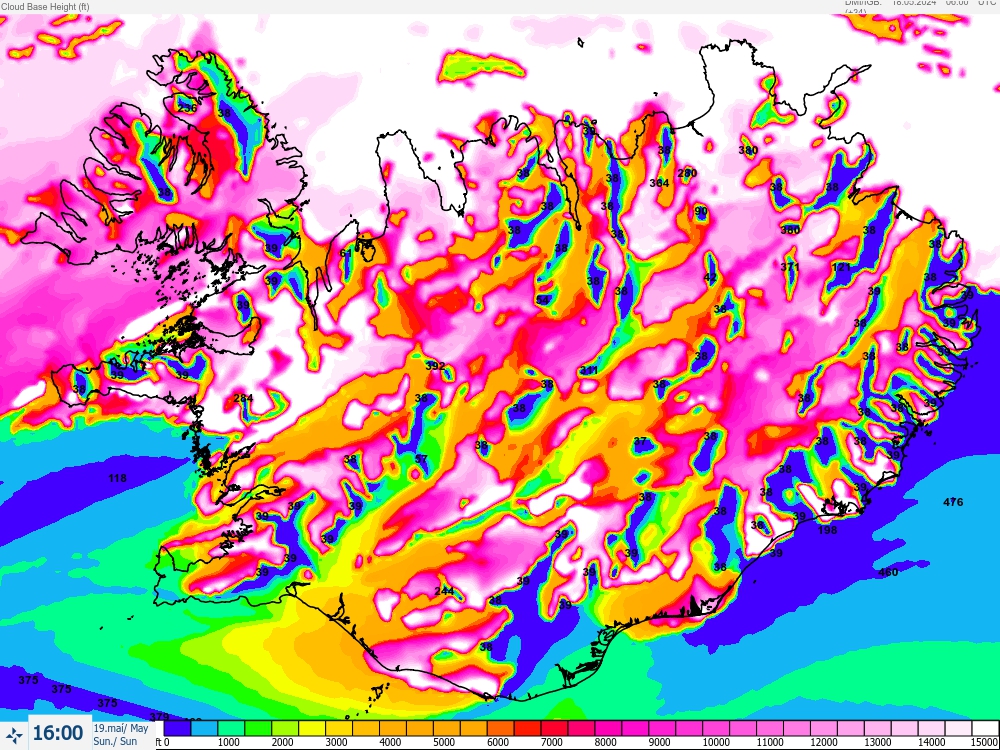
Task: Click the '118' value over the ocean
Action: [117, 478]
